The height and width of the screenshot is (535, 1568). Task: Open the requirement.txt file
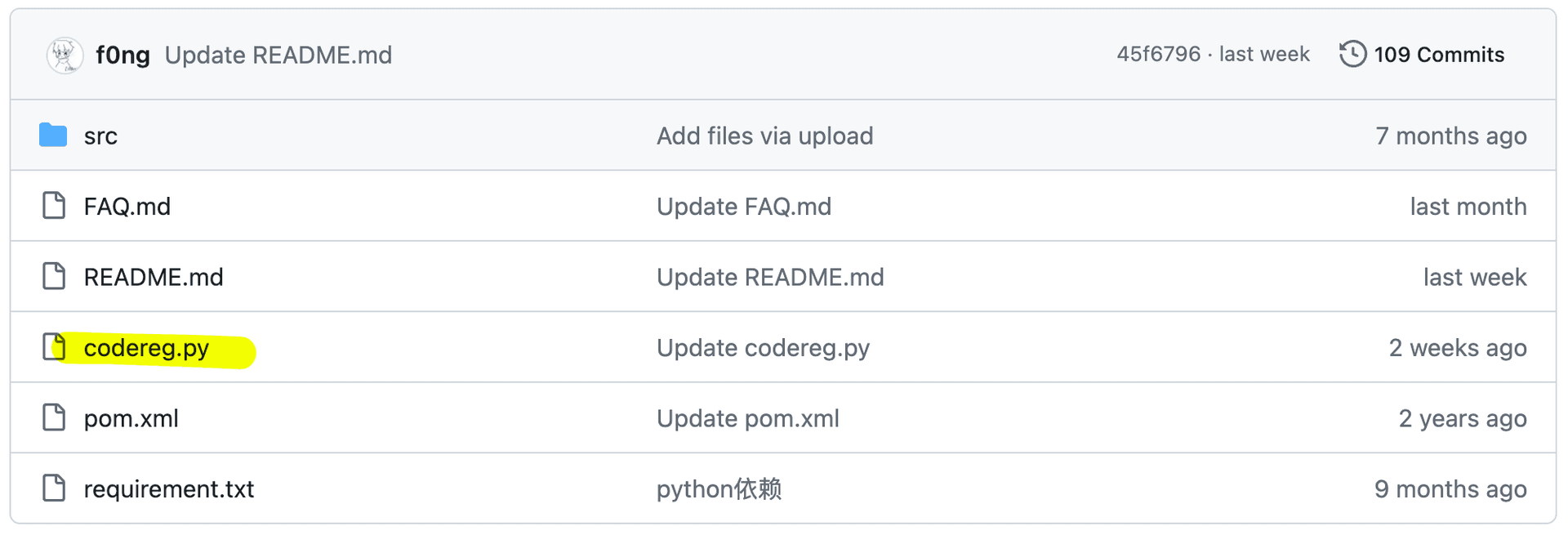[169, 489]
